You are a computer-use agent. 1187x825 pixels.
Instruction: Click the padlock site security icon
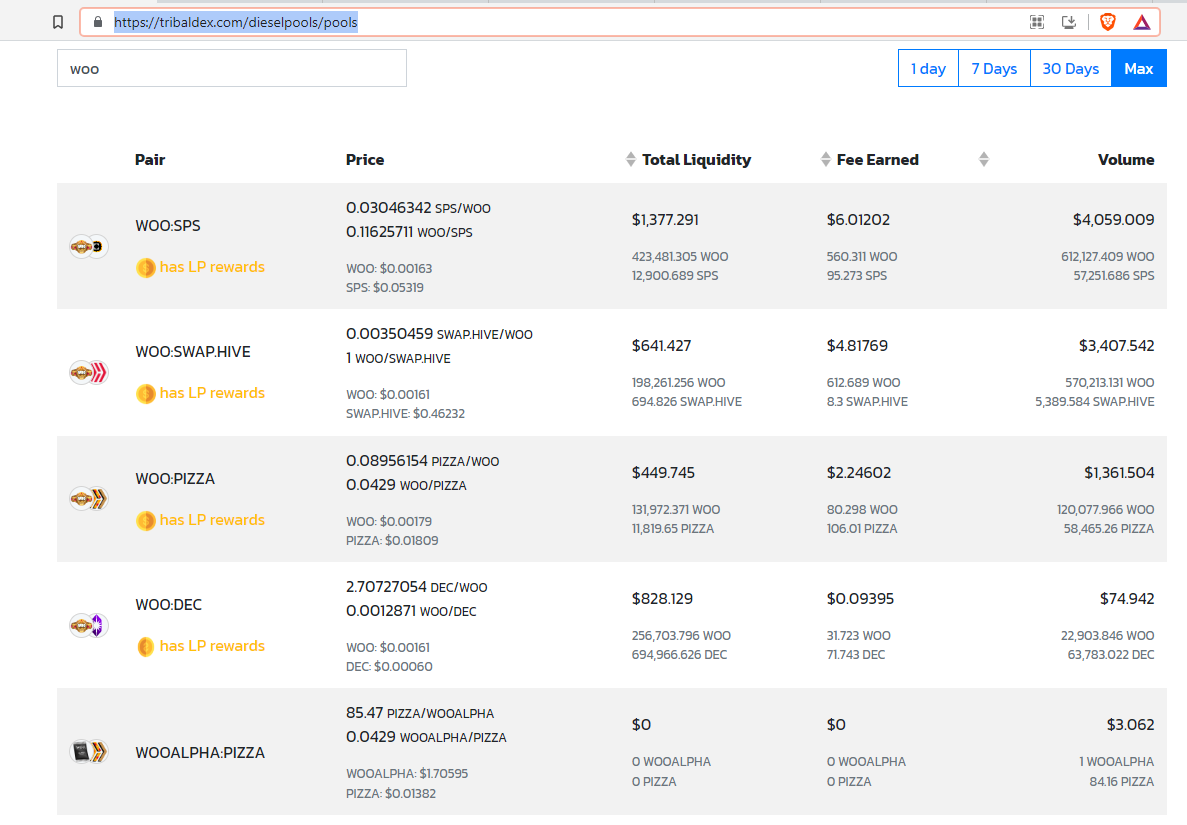[98, 22]
